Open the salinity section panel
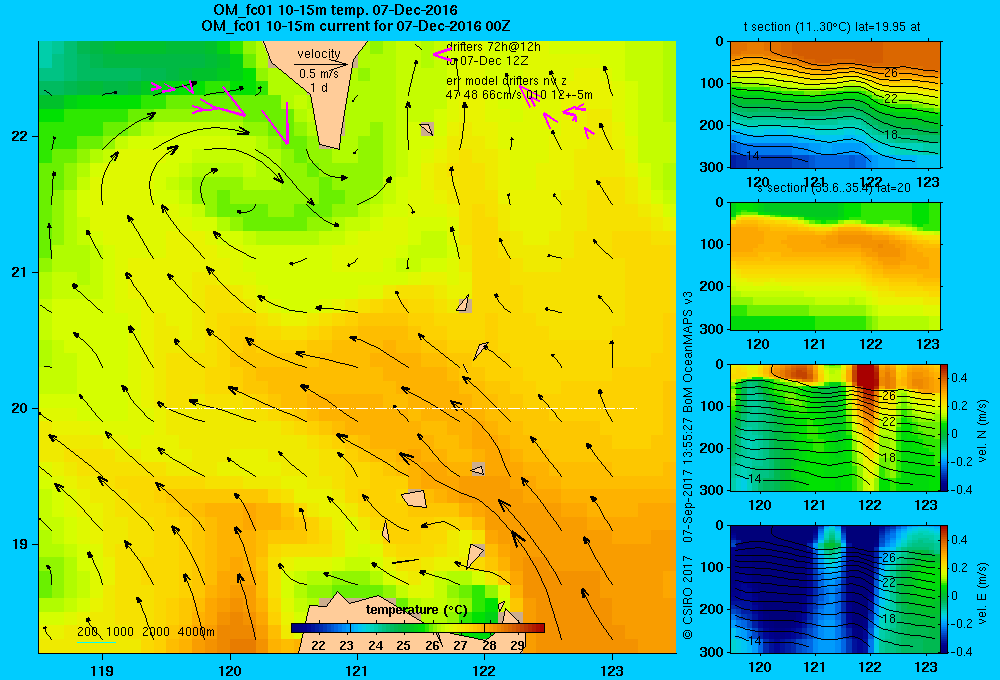Image resolution: width=1000 pixels, height=680 pixels. point(835,266)
